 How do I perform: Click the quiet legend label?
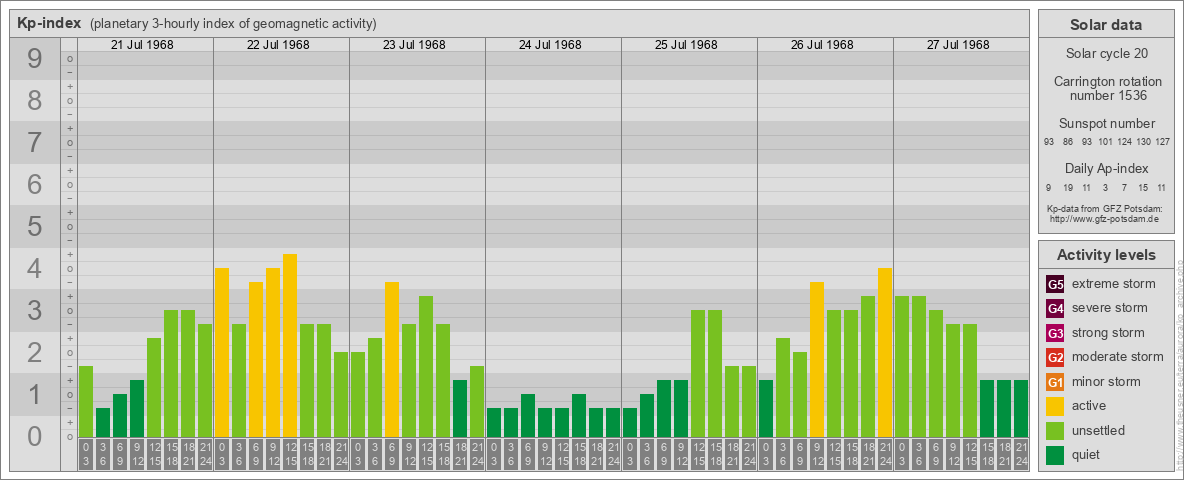tap(1088, 455)
